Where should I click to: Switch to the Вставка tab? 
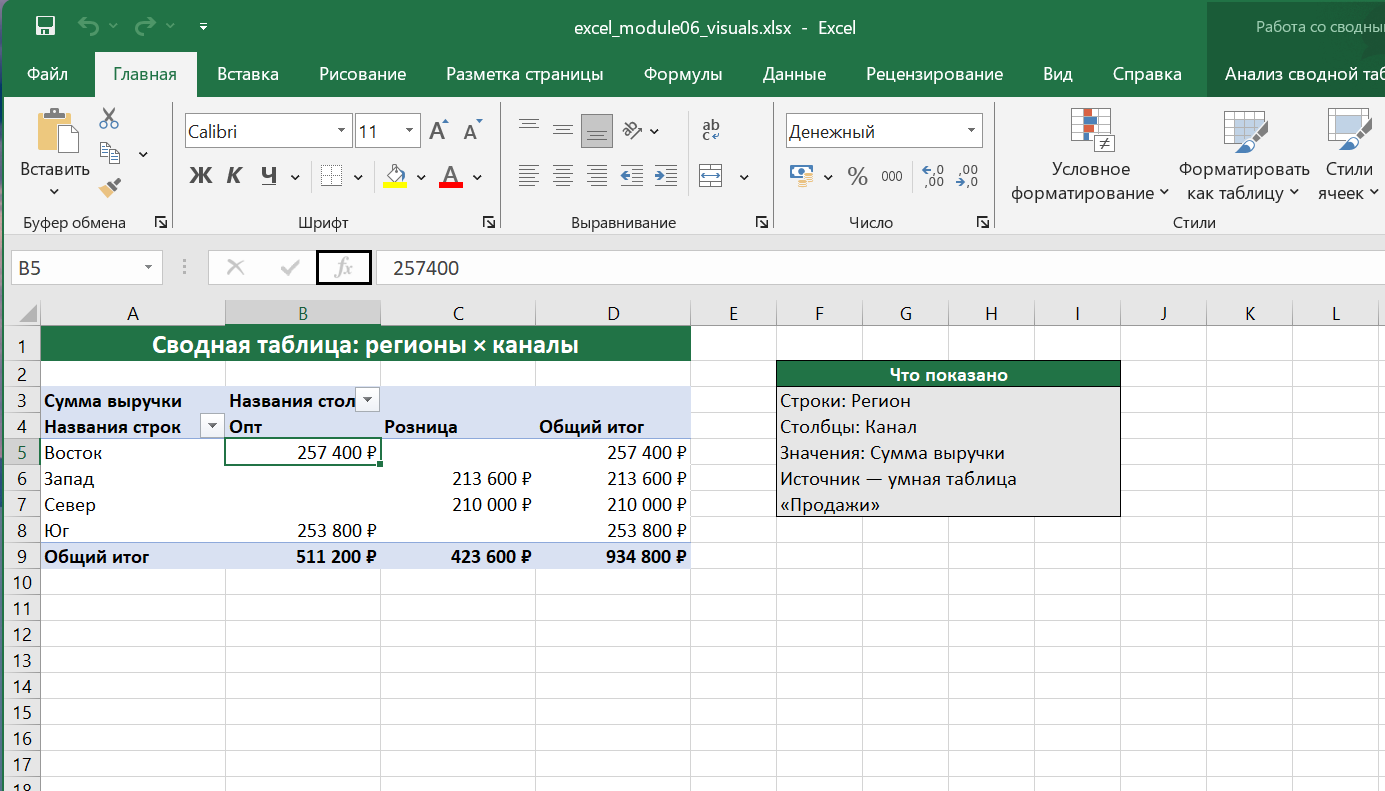click(248, 74)
